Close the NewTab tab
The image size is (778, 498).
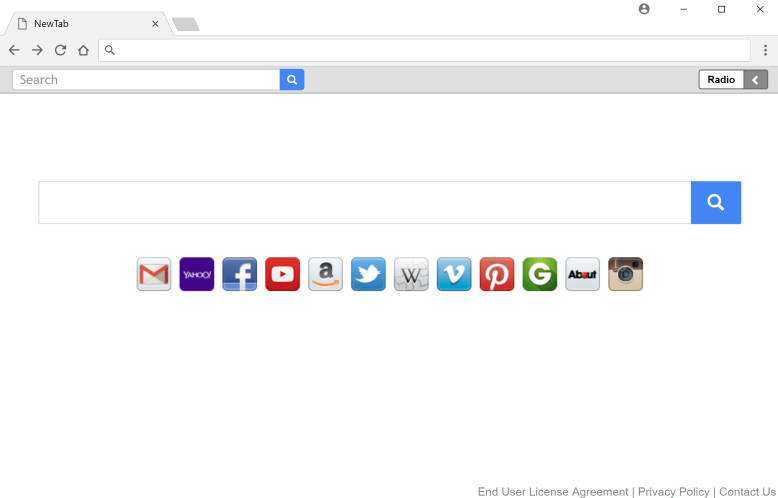tap(155, 24)
